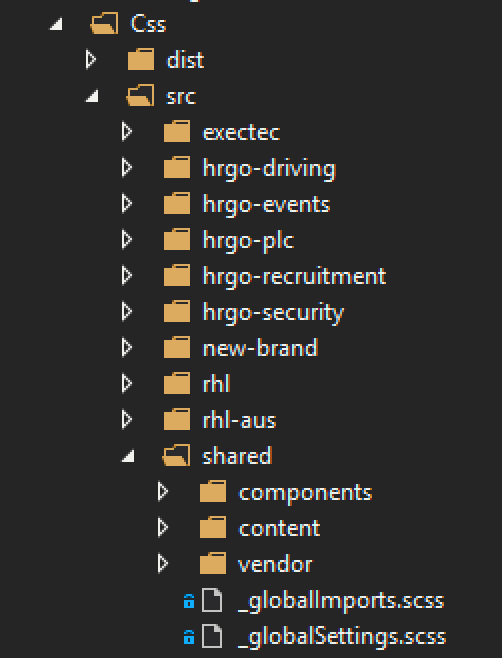The height and width of the screenshot is (658, 502).
Task: Expand the hrgo-driving folder arrow
Action: point(127,167)
